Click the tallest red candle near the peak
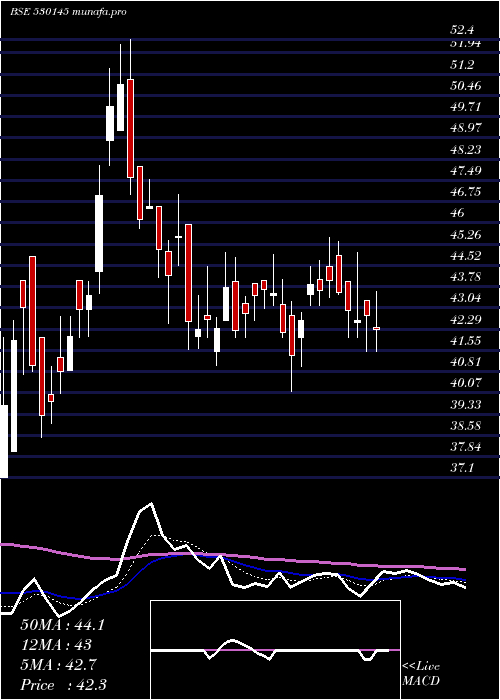Screen dimensions: 500x700 tap(130, 129)
